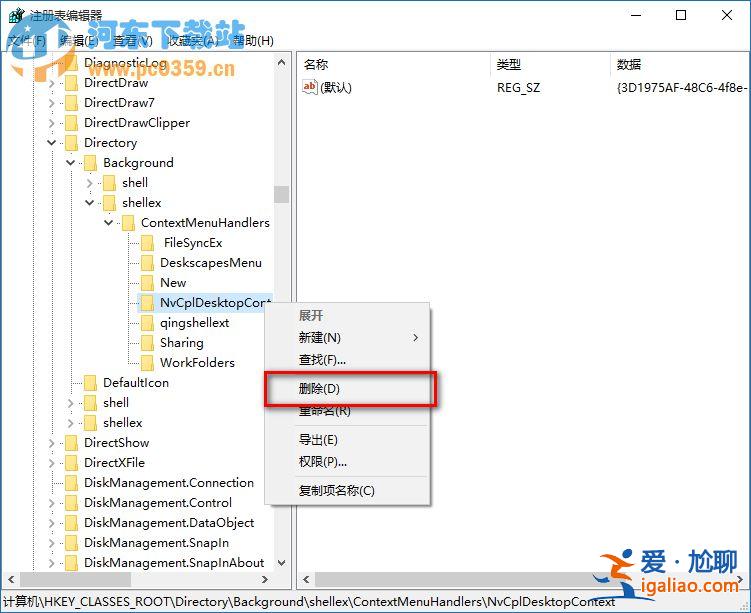Viewport: 751px width, 613px height.
Task: Select the DiagnosticLog key
Action: tap(125, 63)
